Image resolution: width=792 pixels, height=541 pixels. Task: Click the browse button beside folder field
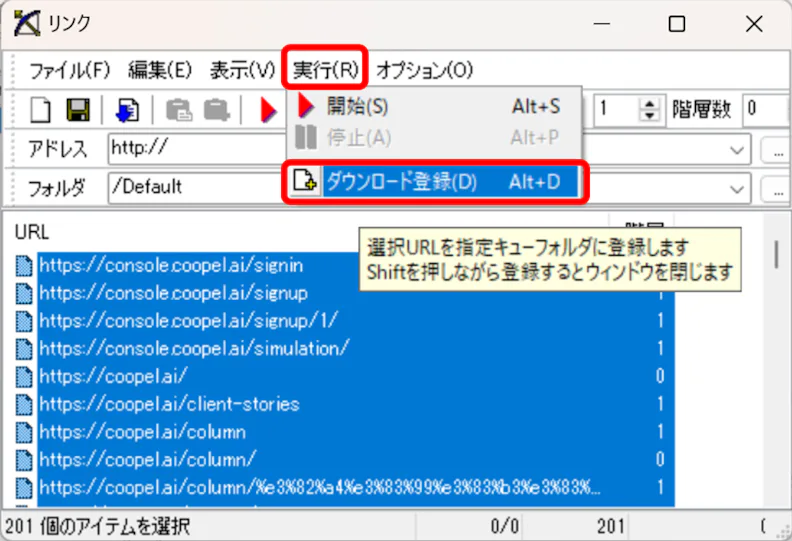[776, 189]
